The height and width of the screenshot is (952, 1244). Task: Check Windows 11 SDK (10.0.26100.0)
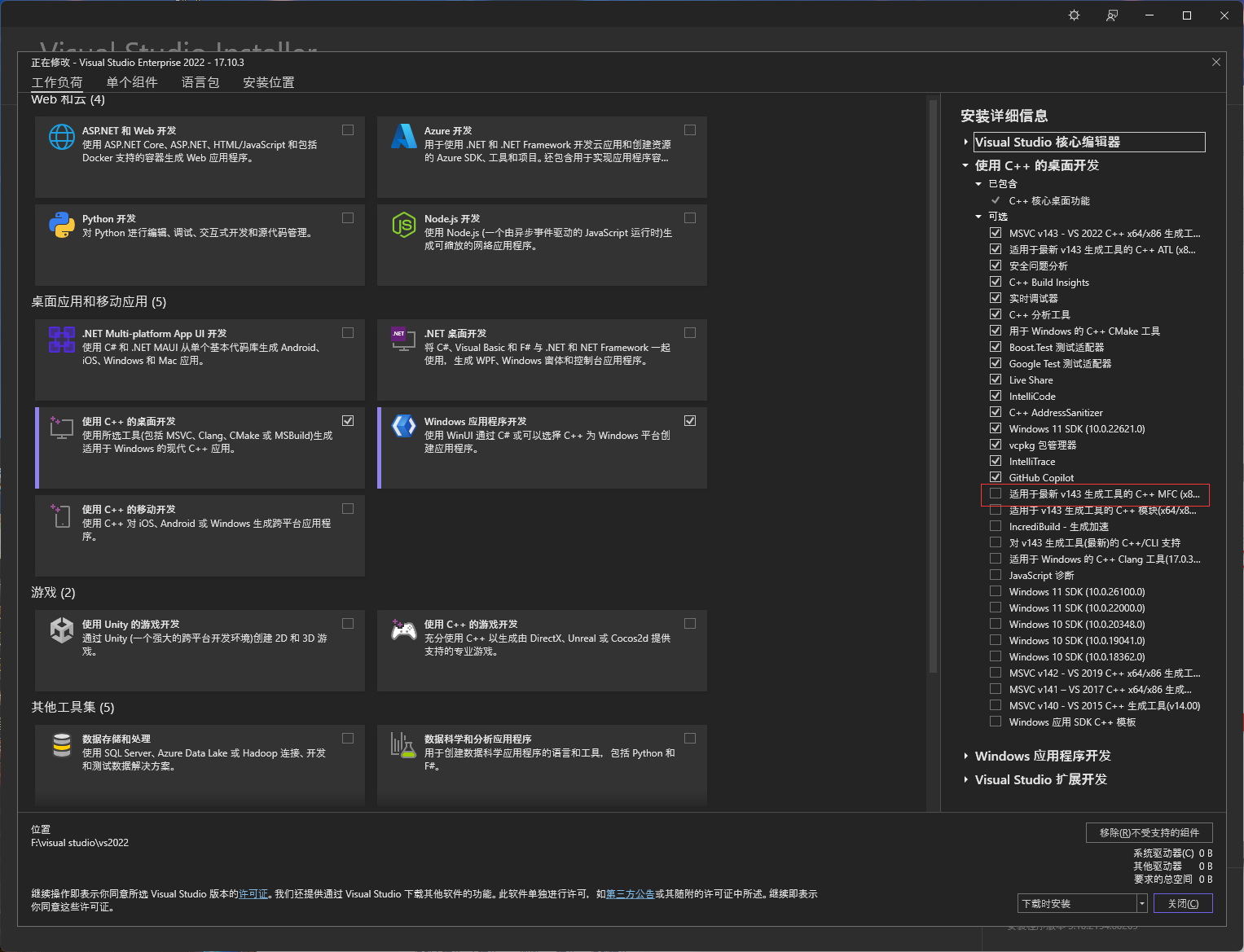coord(996,591)
